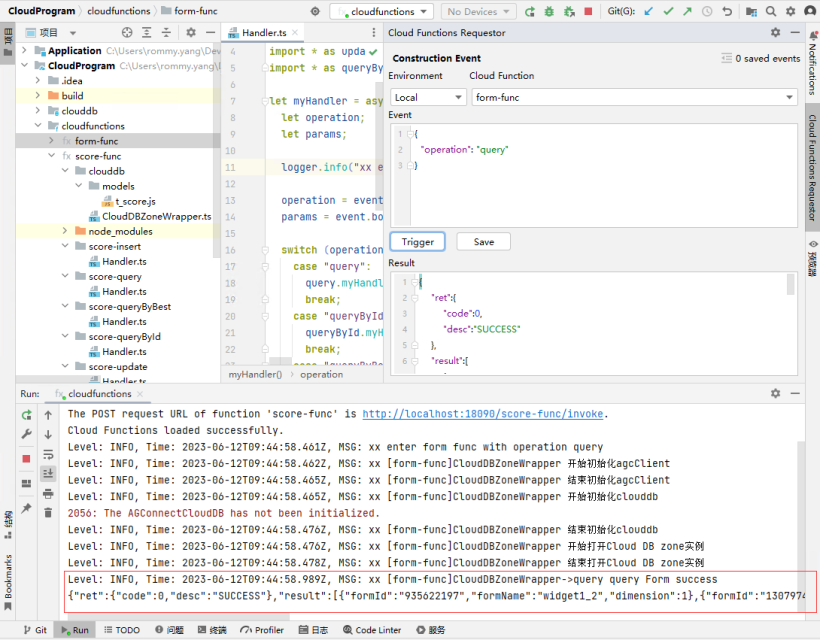Expand the node_modules folder
The width and height of the screenshot is (820, 640).
65,231
